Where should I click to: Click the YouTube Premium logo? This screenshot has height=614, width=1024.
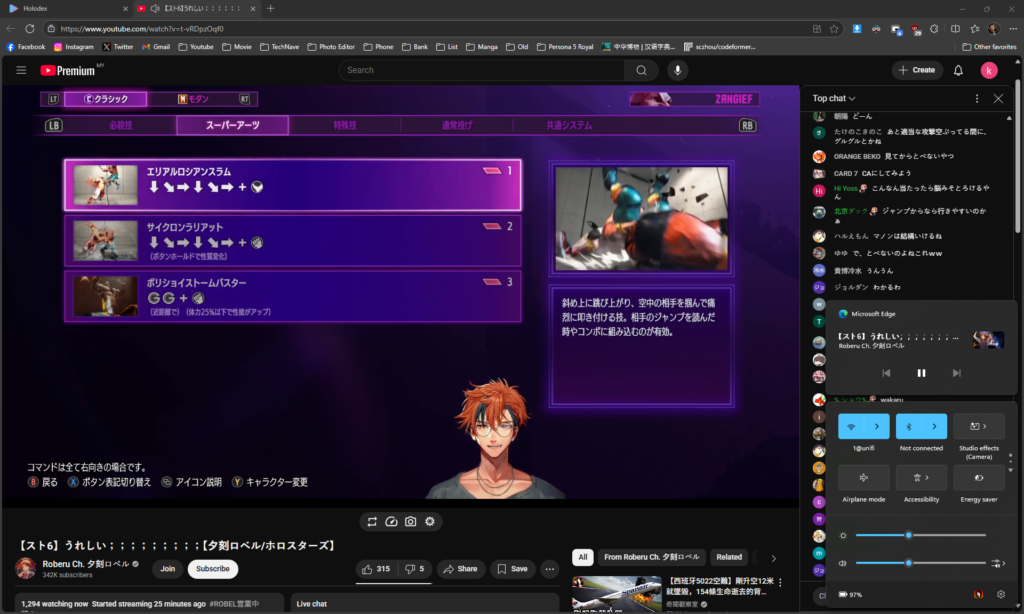pos(68,71)
